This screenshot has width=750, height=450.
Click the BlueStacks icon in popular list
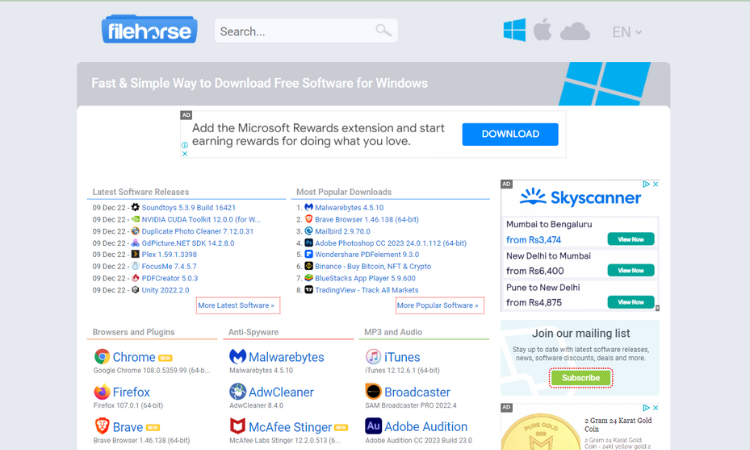[309, 278]
